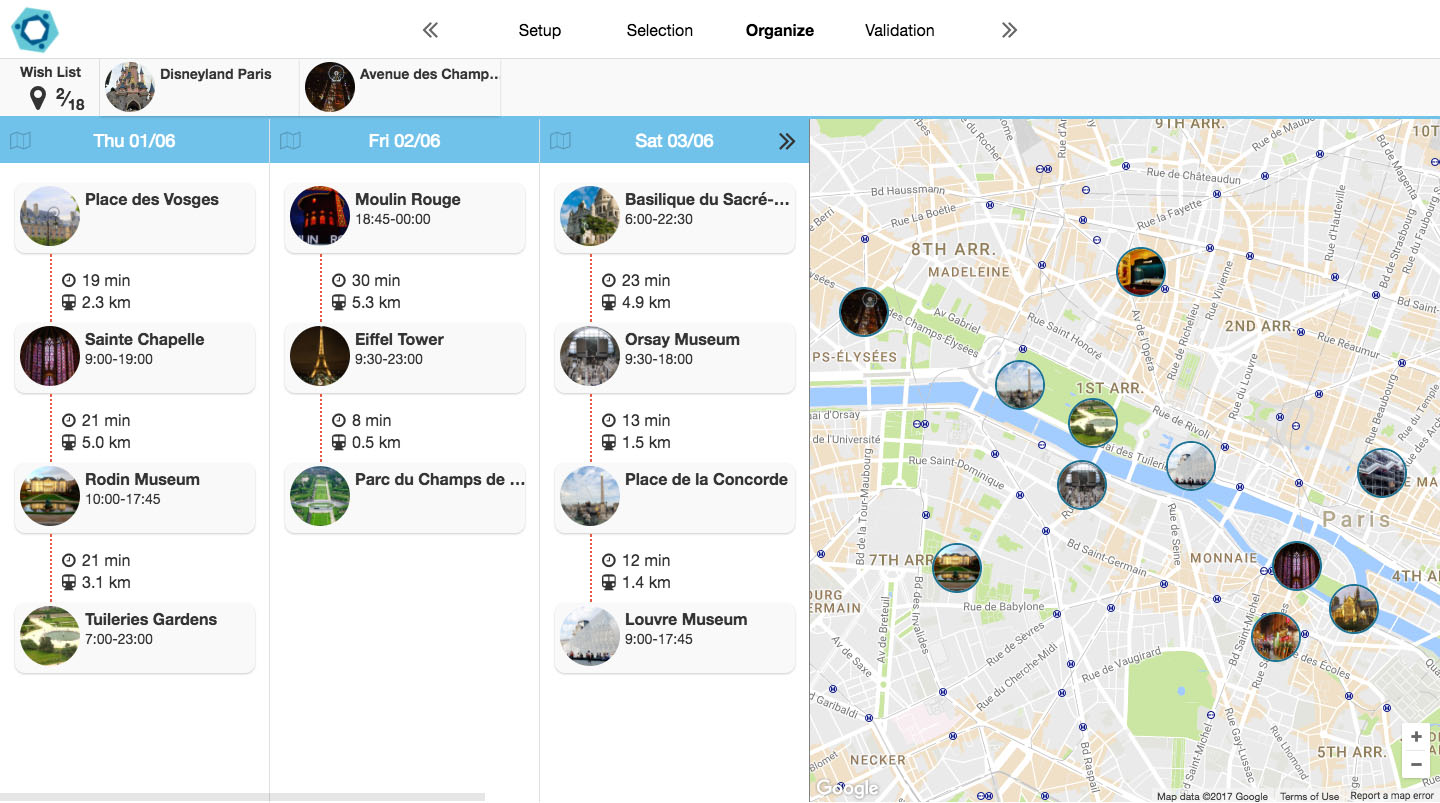Zoom out on the map
This screenshot has height=803, width=1440.
point(1416,765)
